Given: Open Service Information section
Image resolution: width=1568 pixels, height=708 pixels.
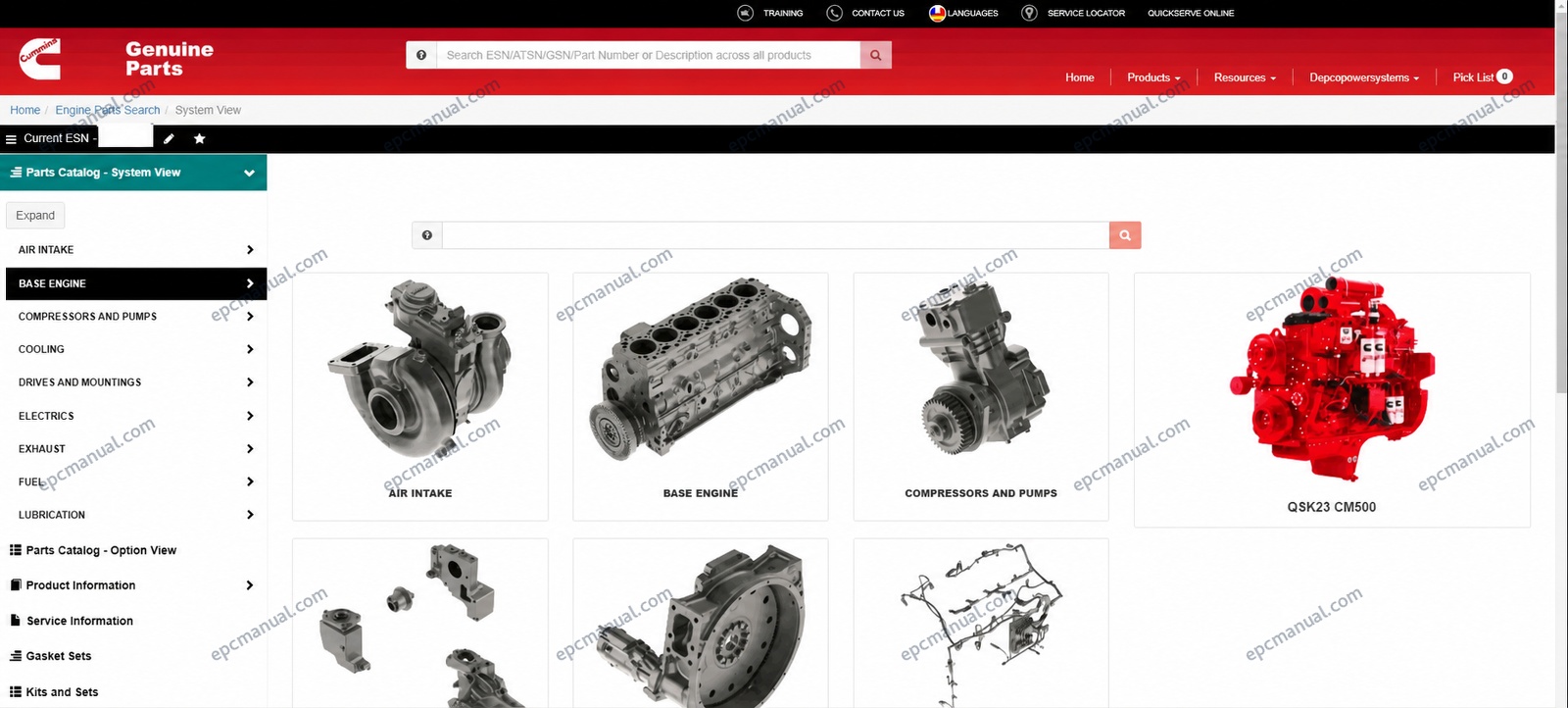Looking at the screenshot, I should [79, 621].
